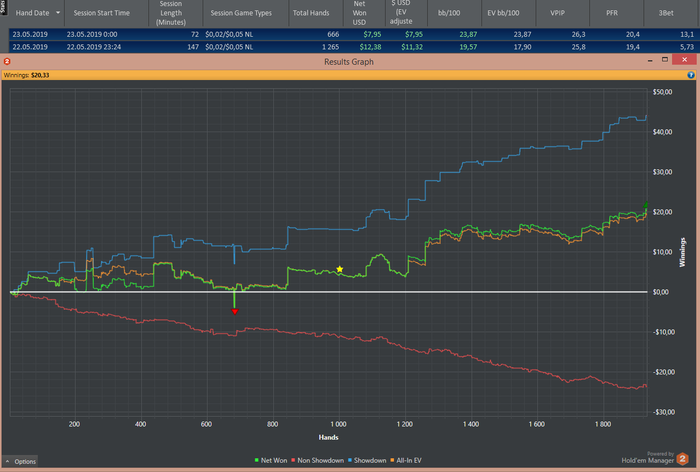Maximize the Results Graph window
This screenshot has width=700, height=472.
click(665, 60)
